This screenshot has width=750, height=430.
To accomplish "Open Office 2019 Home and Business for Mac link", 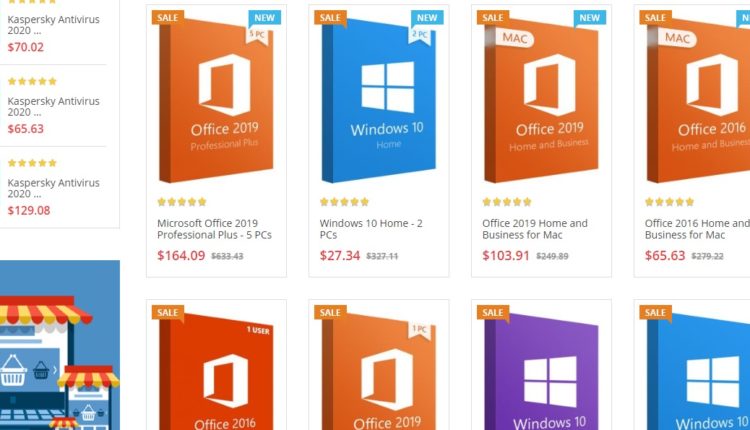I will tap(535, 229).
